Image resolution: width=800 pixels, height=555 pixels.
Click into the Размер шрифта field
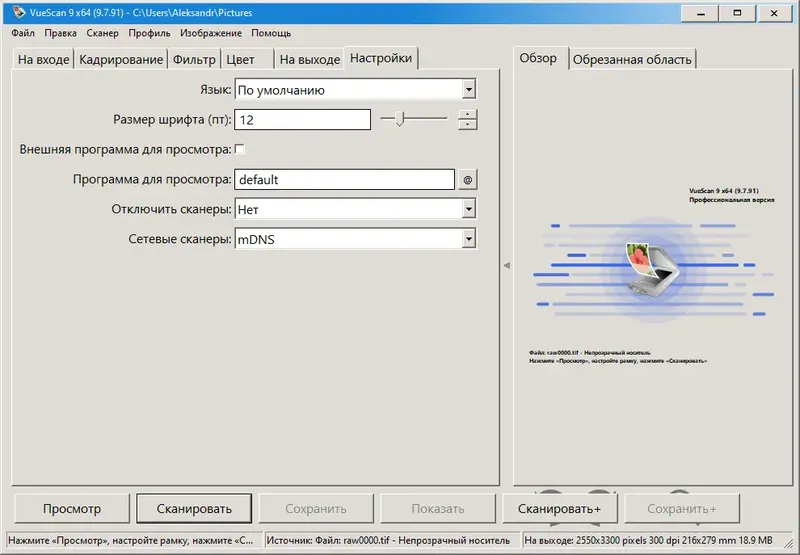pos(303,120)
